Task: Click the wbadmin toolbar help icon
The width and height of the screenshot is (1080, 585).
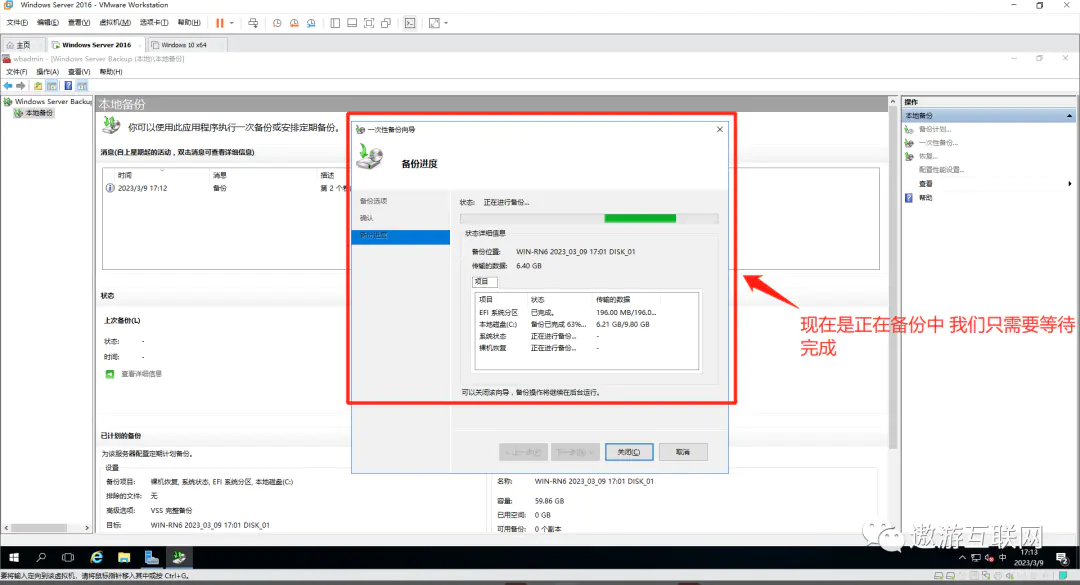Action: point(68,86)
